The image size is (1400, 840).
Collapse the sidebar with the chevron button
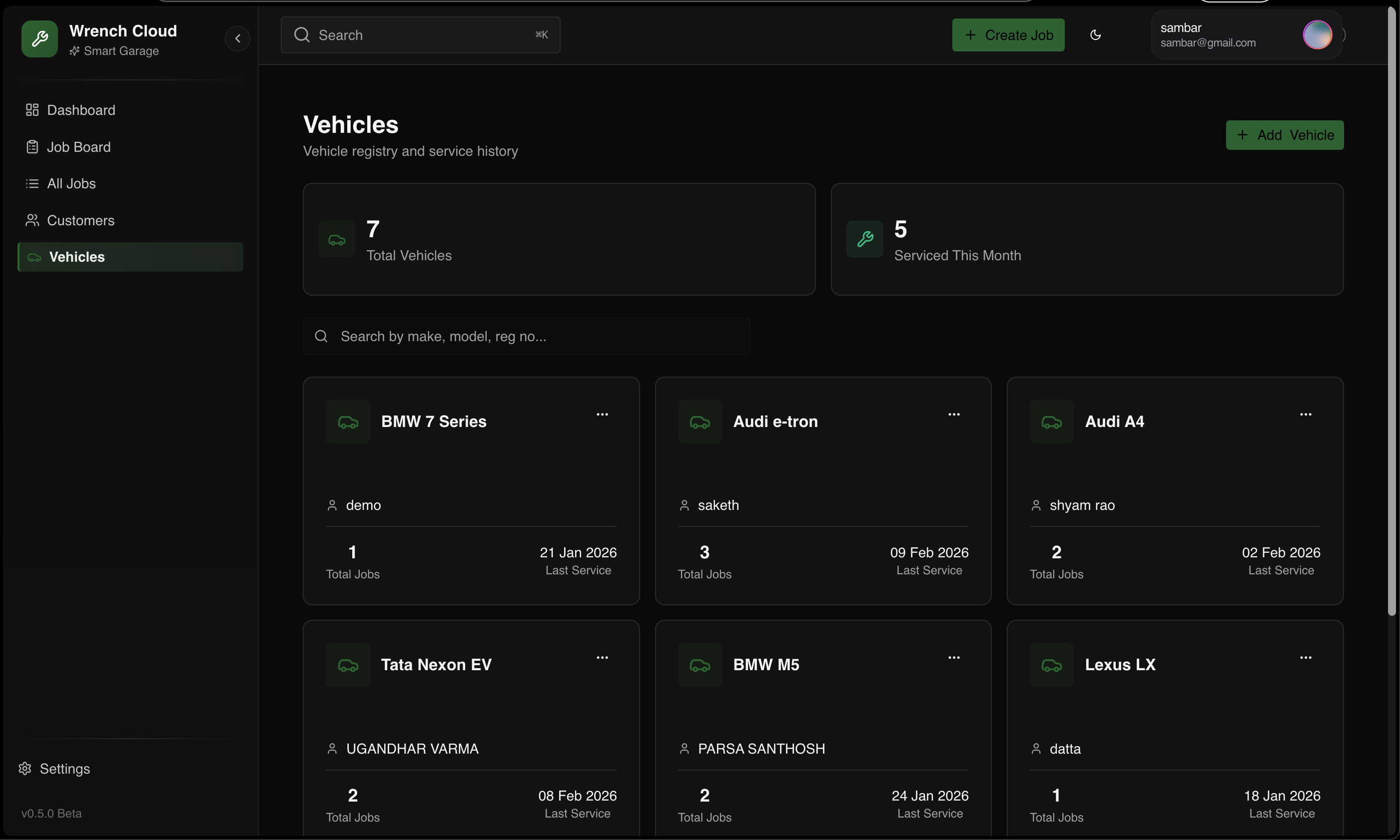click(x=237, y=38)
